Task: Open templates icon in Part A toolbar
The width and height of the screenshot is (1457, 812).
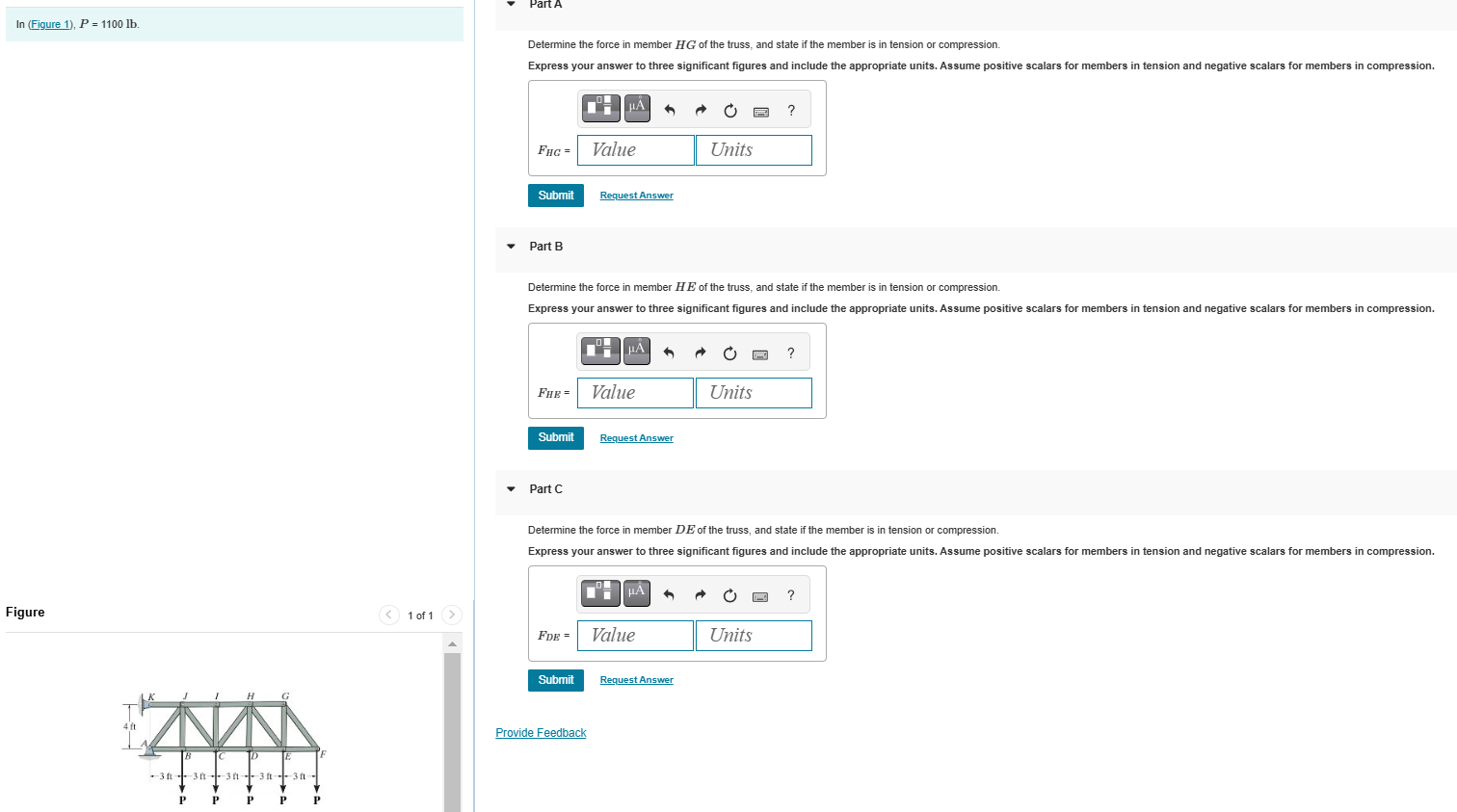Action: click(601, 109)
